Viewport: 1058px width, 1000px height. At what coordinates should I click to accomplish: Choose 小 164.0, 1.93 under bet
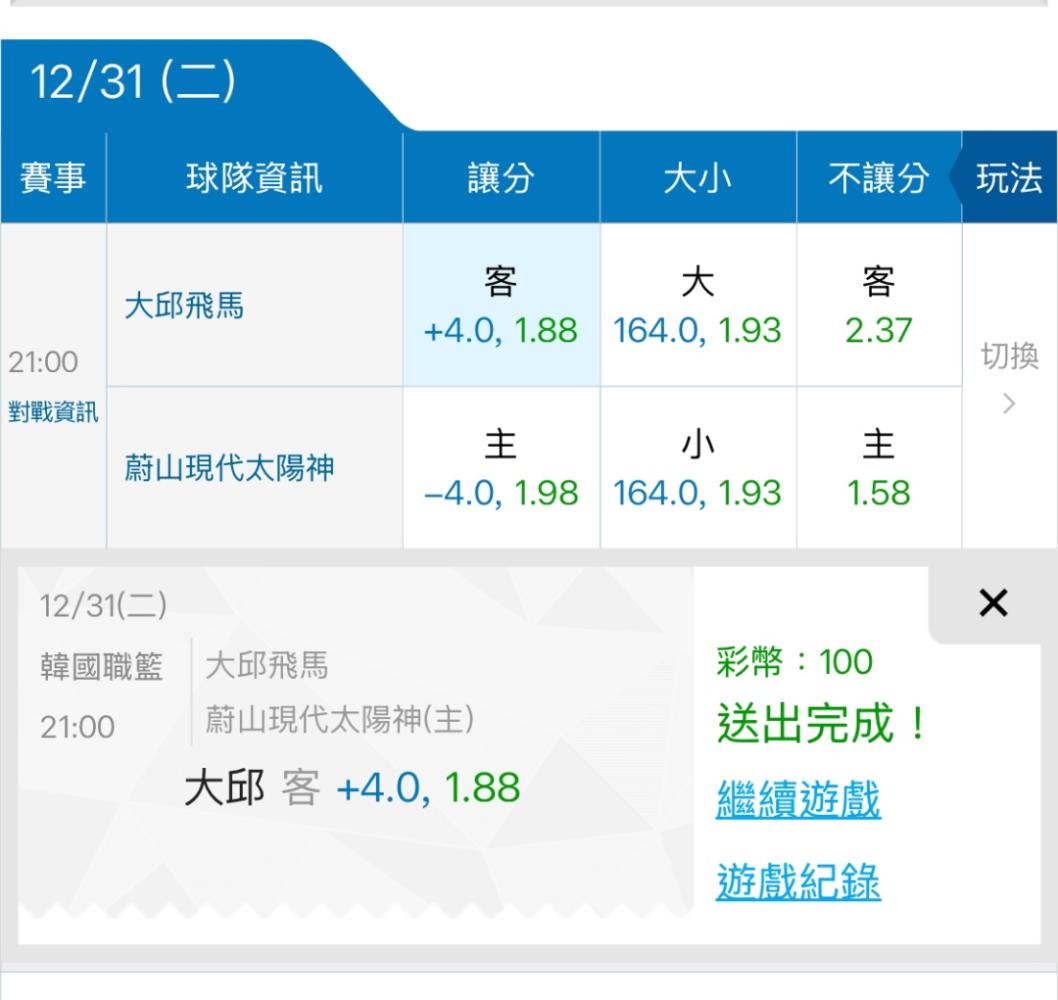[698, 468]
